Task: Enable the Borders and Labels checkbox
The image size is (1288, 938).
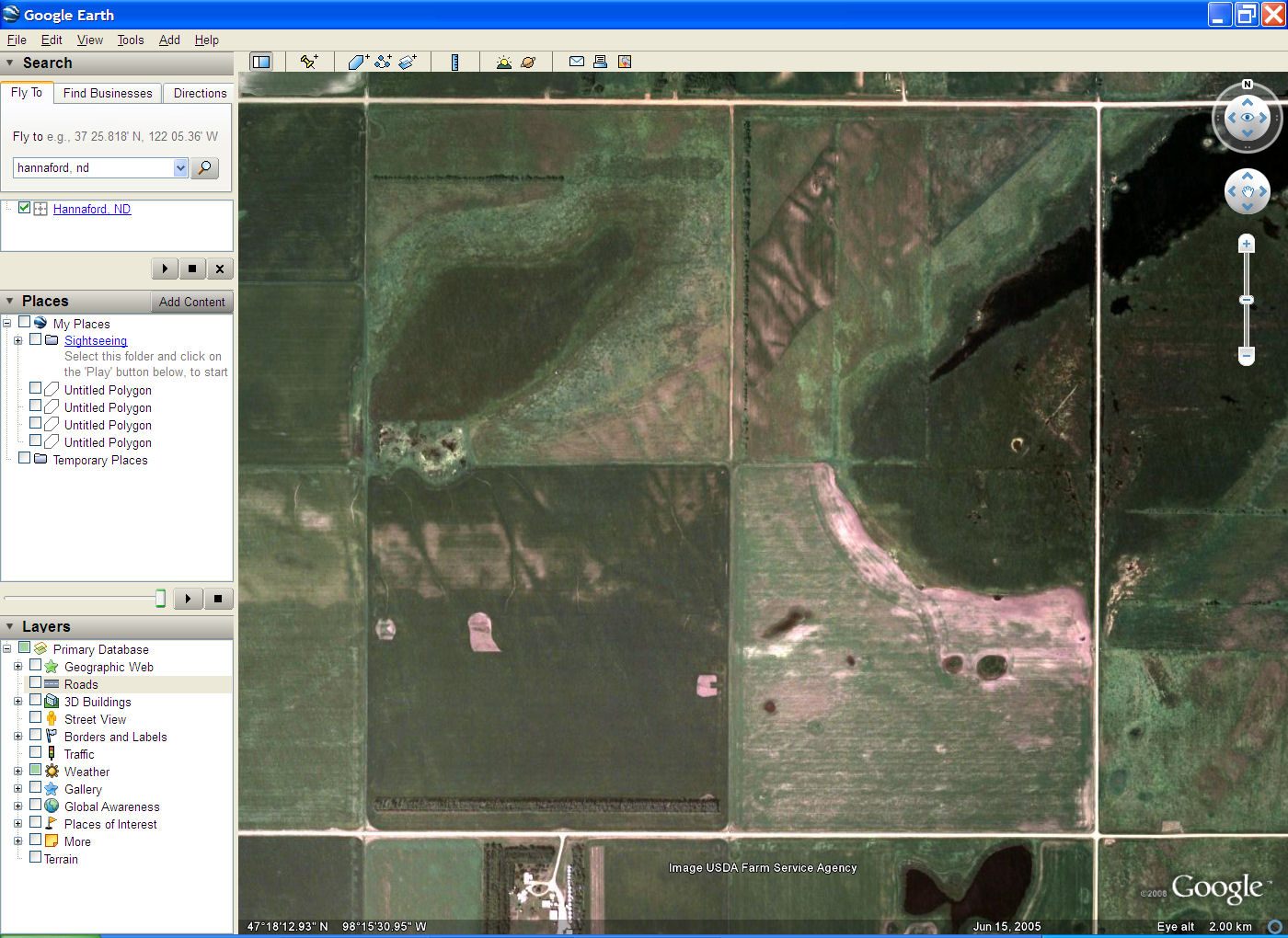Action: (x=35, y=735)
